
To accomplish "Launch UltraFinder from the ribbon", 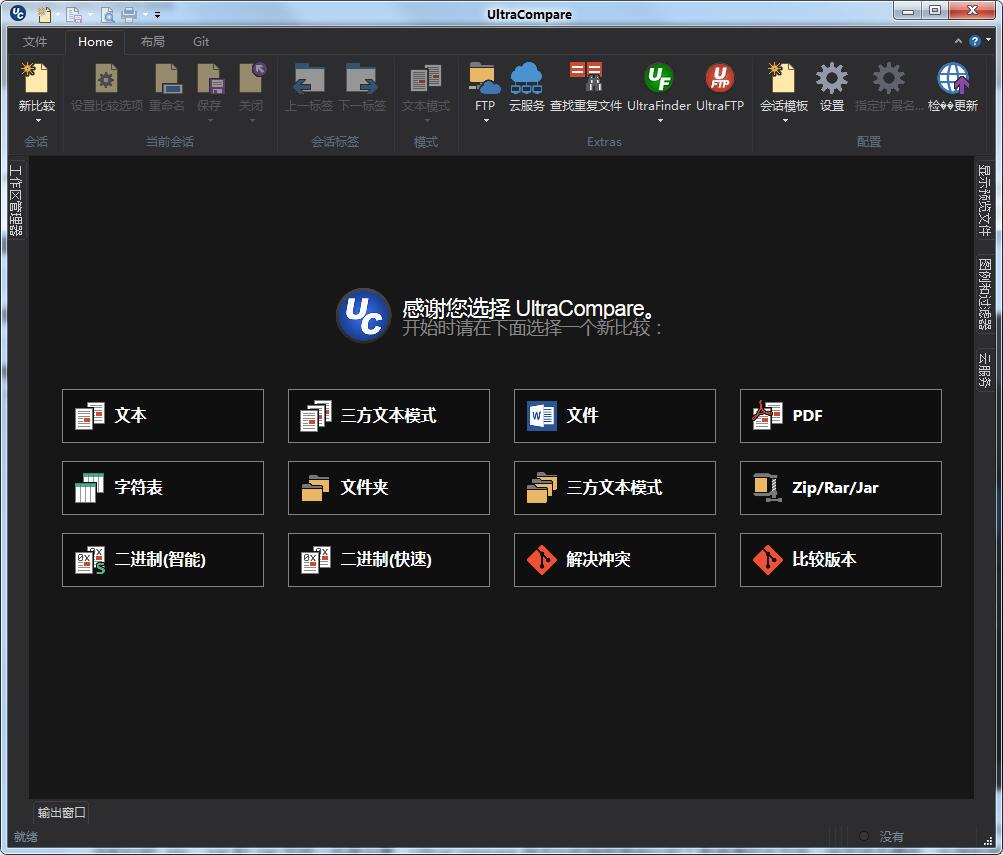I will pos(659,79).
